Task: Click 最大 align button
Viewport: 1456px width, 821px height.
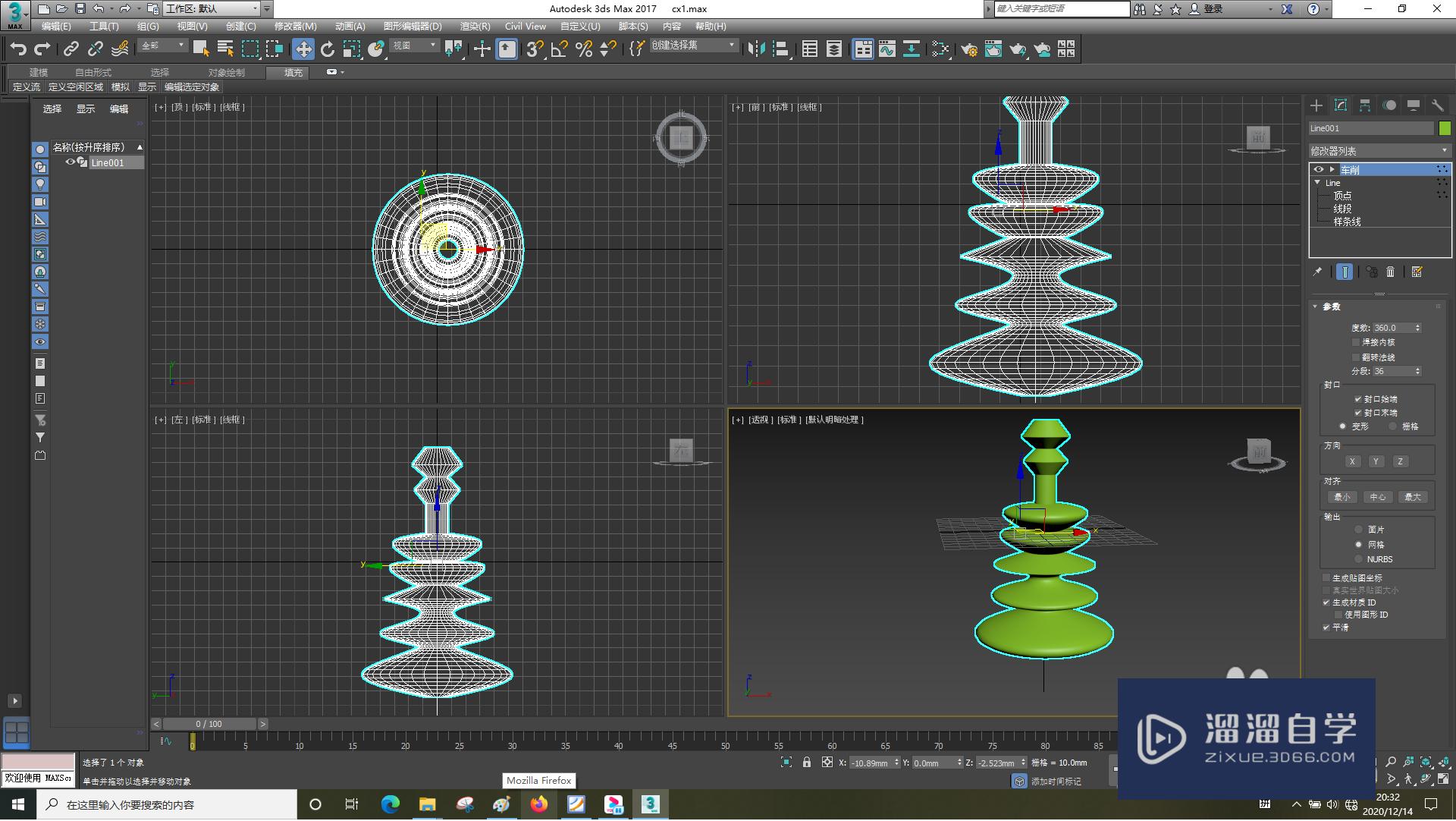Action: (x=1413, y=497)
